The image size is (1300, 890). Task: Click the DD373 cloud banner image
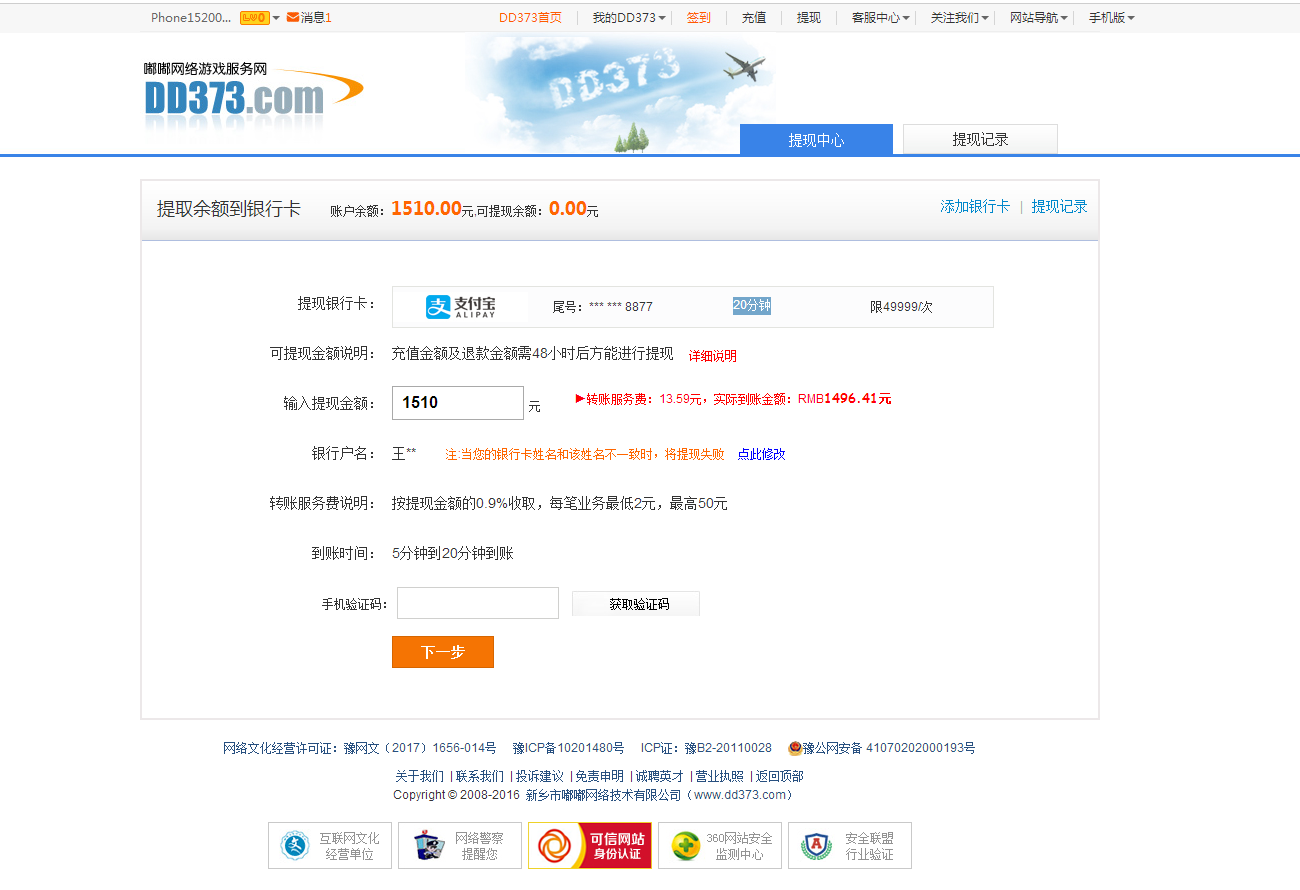pyautogui.click(x=620, y=95)
